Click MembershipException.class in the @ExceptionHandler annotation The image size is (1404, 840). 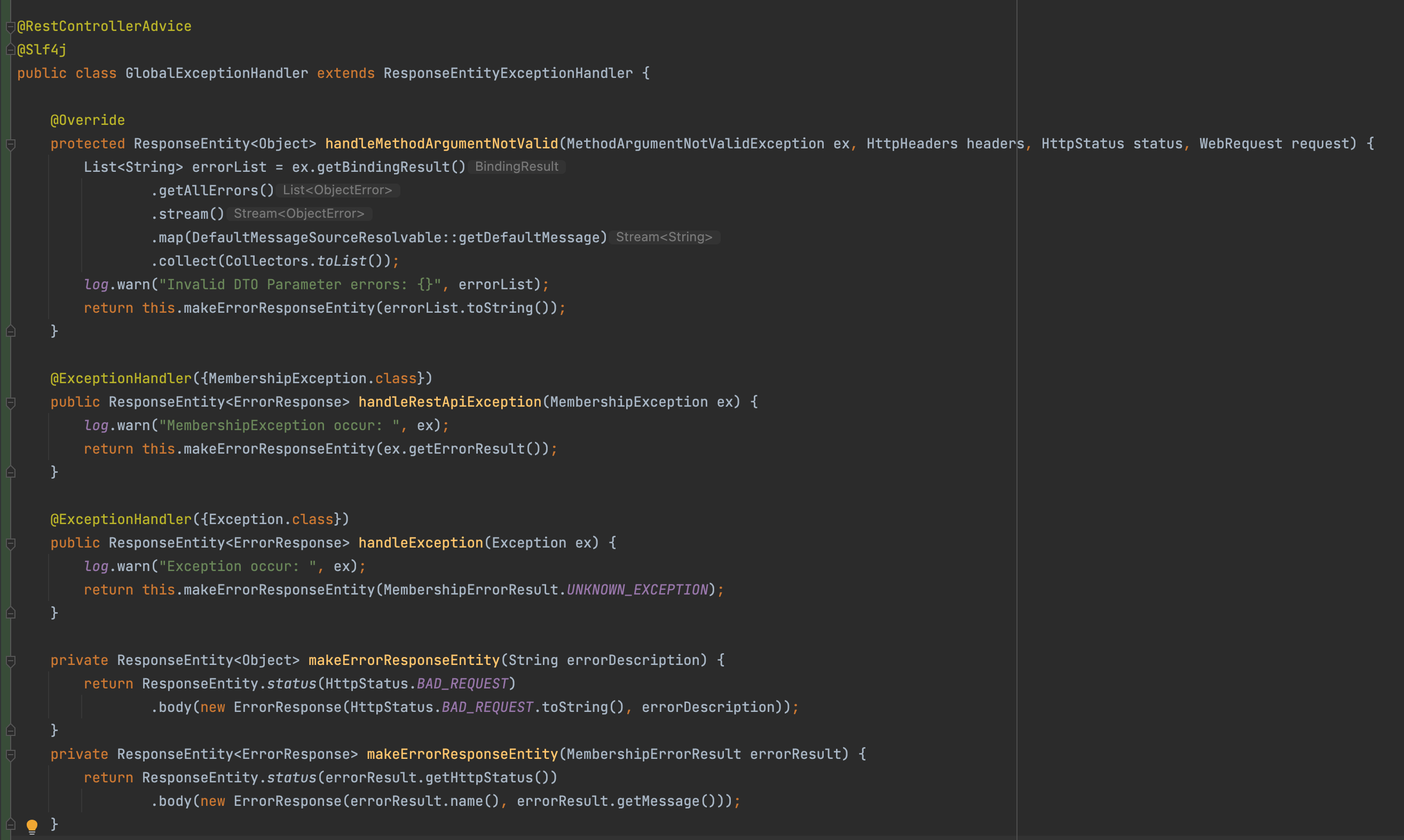pos(312,379)
